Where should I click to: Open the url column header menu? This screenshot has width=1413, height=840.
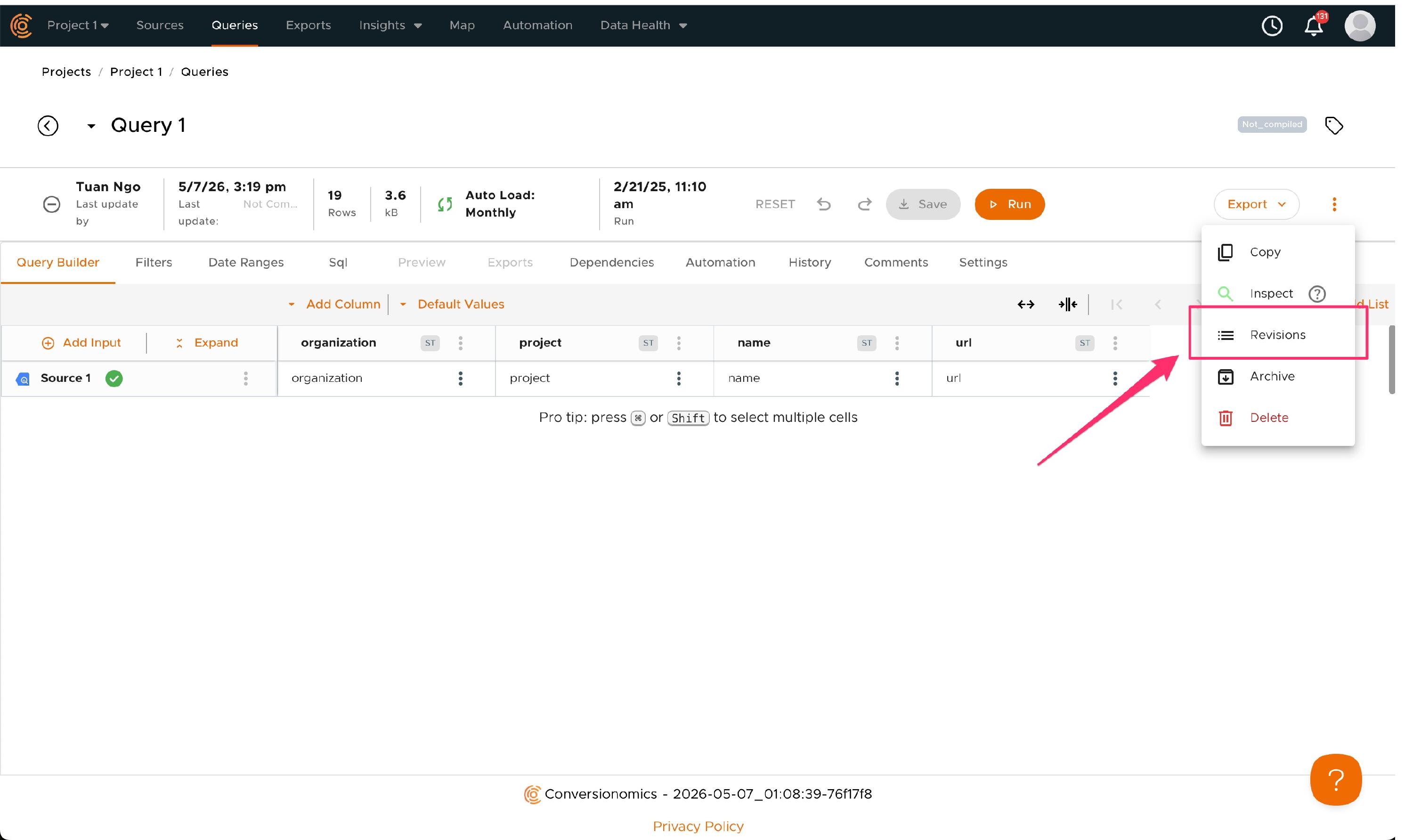pos(1115,343)
